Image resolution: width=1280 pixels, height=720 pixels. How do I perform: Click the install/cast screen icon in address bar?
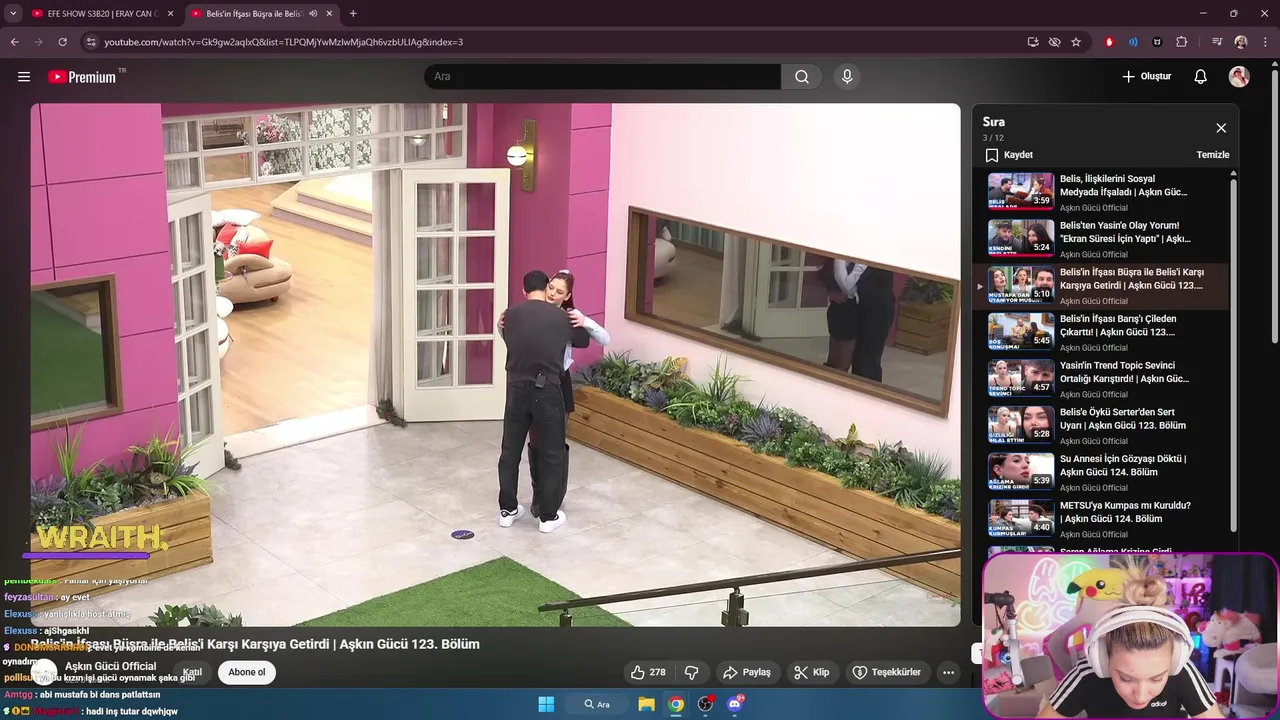1033,42
